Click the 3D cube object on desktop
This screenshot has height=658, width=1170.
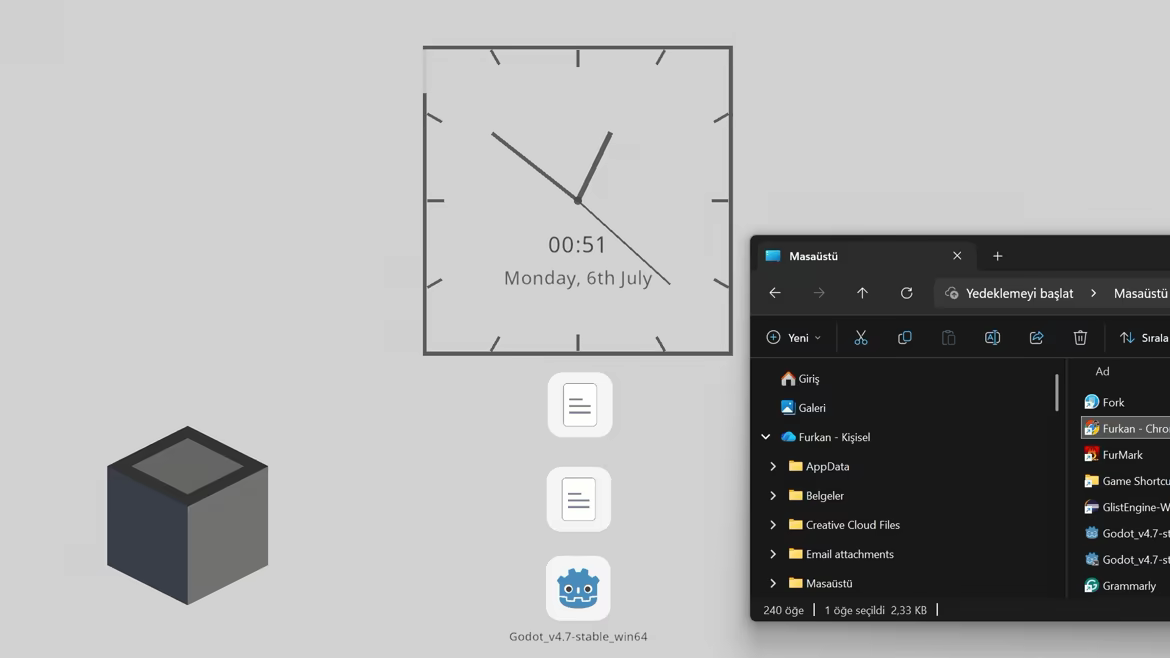(187, 516)
